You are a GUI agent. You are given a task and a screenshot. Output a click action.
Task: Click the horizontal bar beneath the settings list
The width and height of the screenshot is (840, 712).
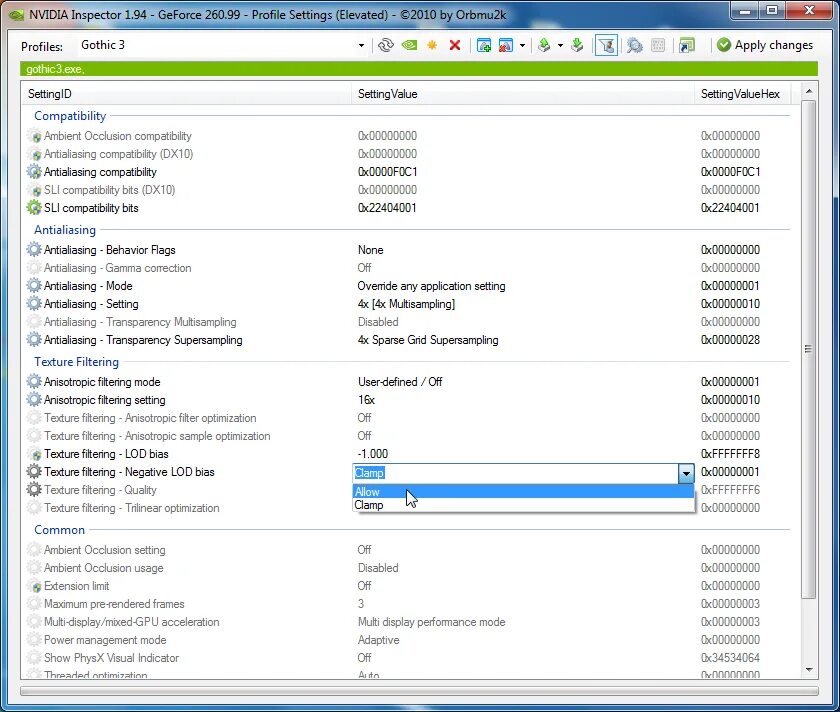click(419, 691)
